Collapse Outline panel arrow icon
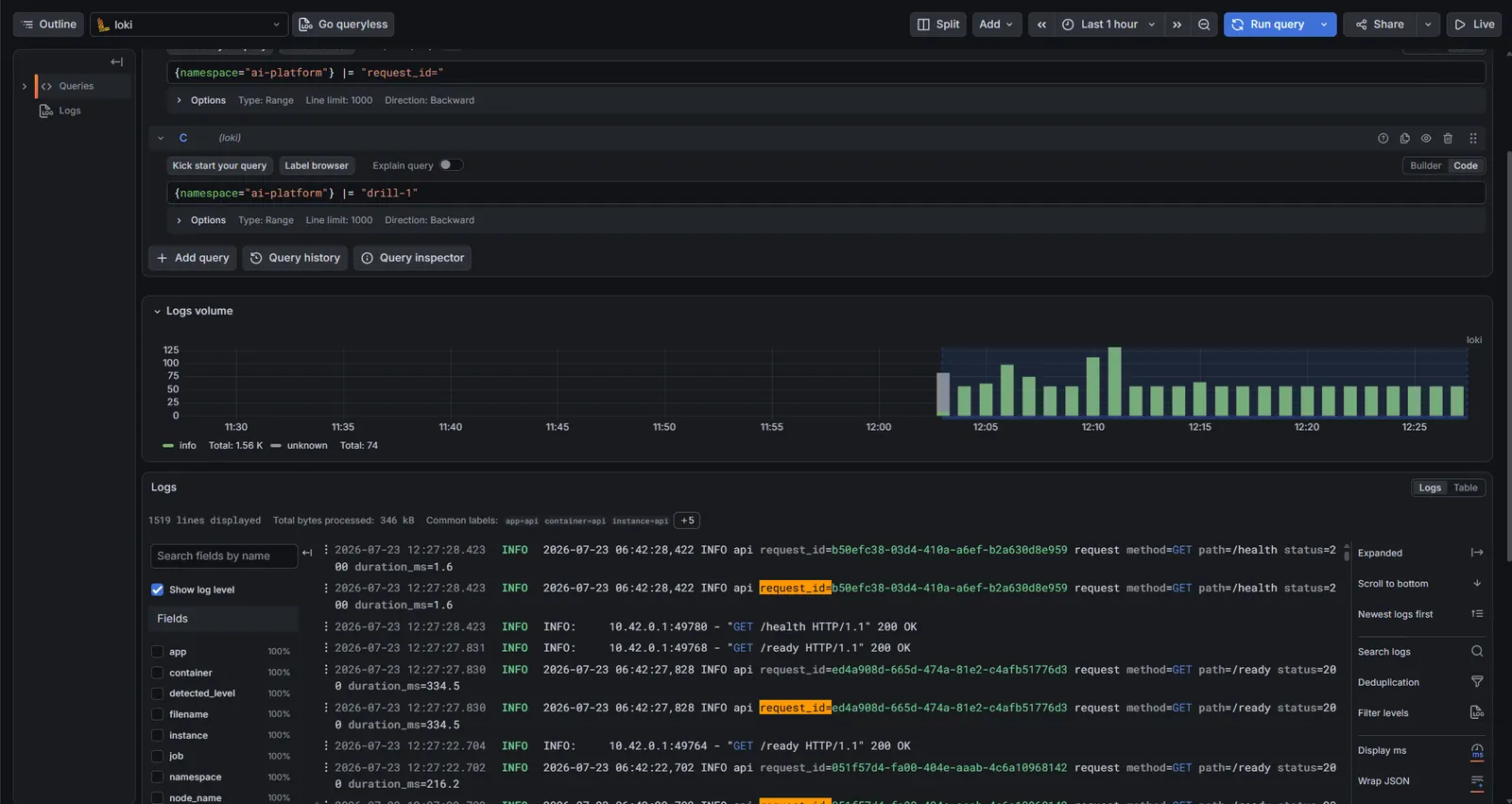The image size is (1512, 804). point(116,61)
